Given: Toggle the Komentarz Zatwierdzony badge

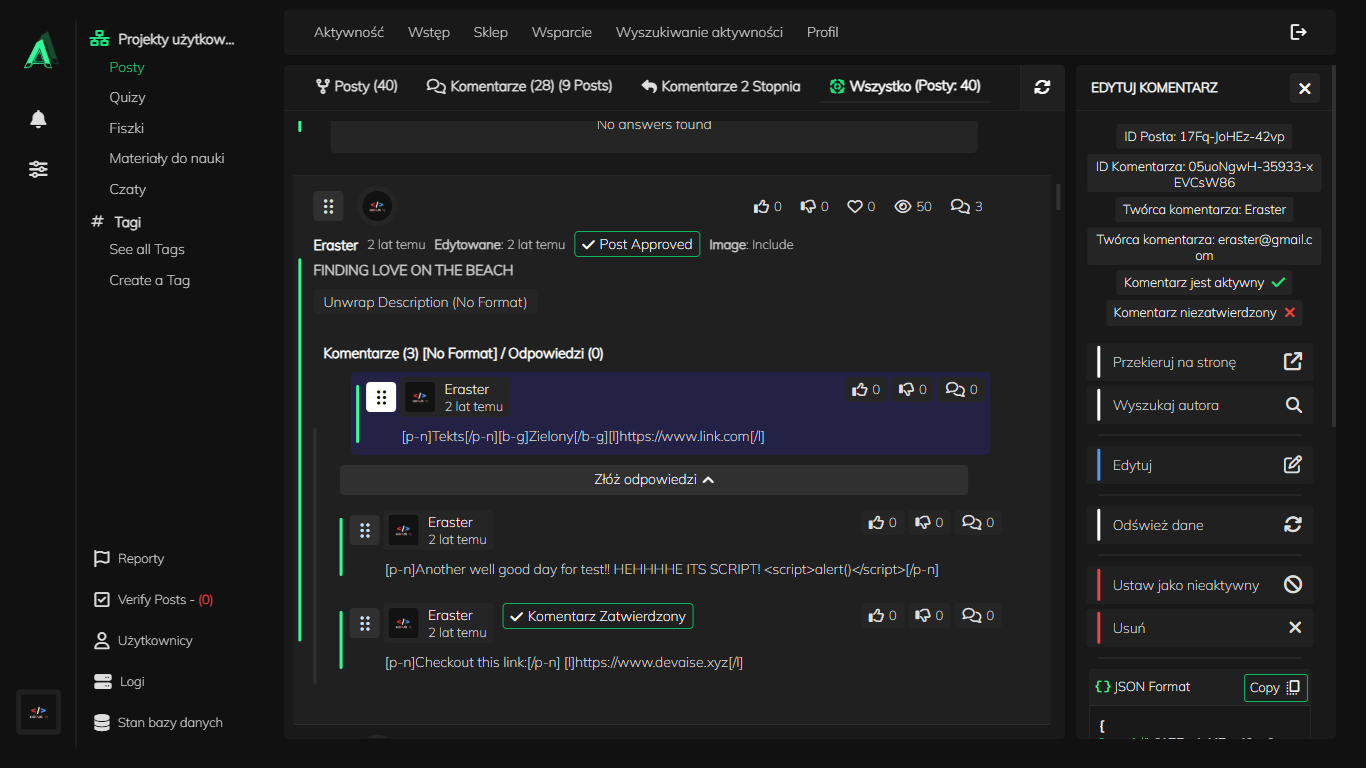Looking at the screenshot, I should point(597,616).
